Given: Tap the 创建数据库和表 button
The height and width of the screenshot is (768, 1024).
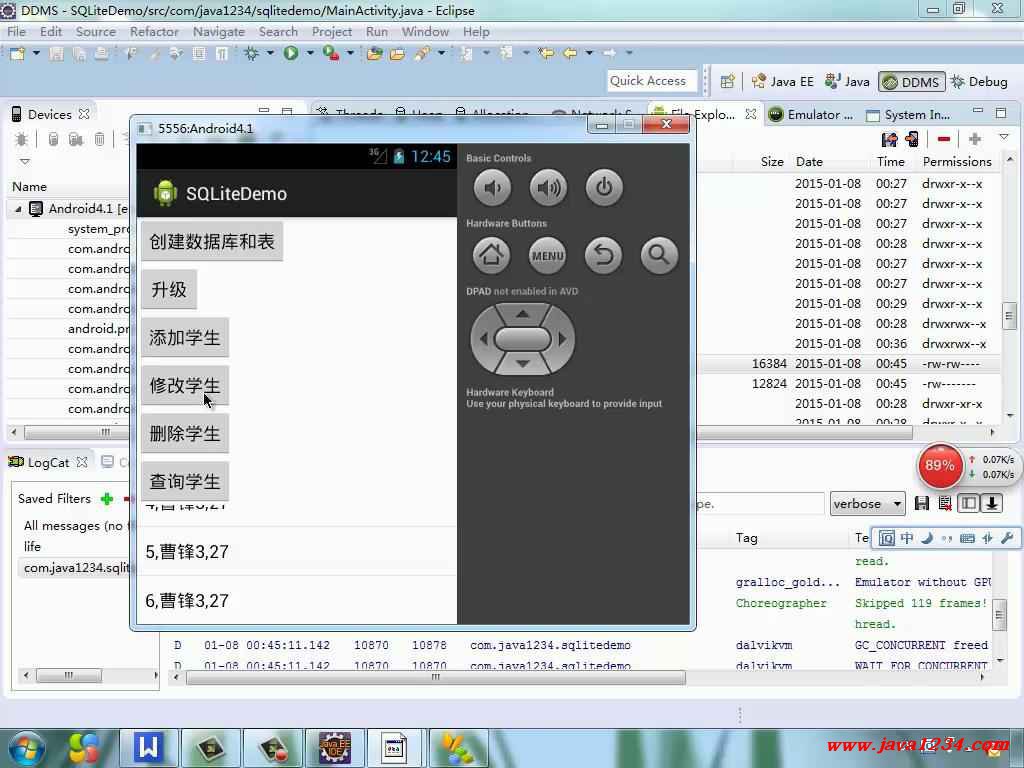Looking at the screenshot, I should 212,242.
